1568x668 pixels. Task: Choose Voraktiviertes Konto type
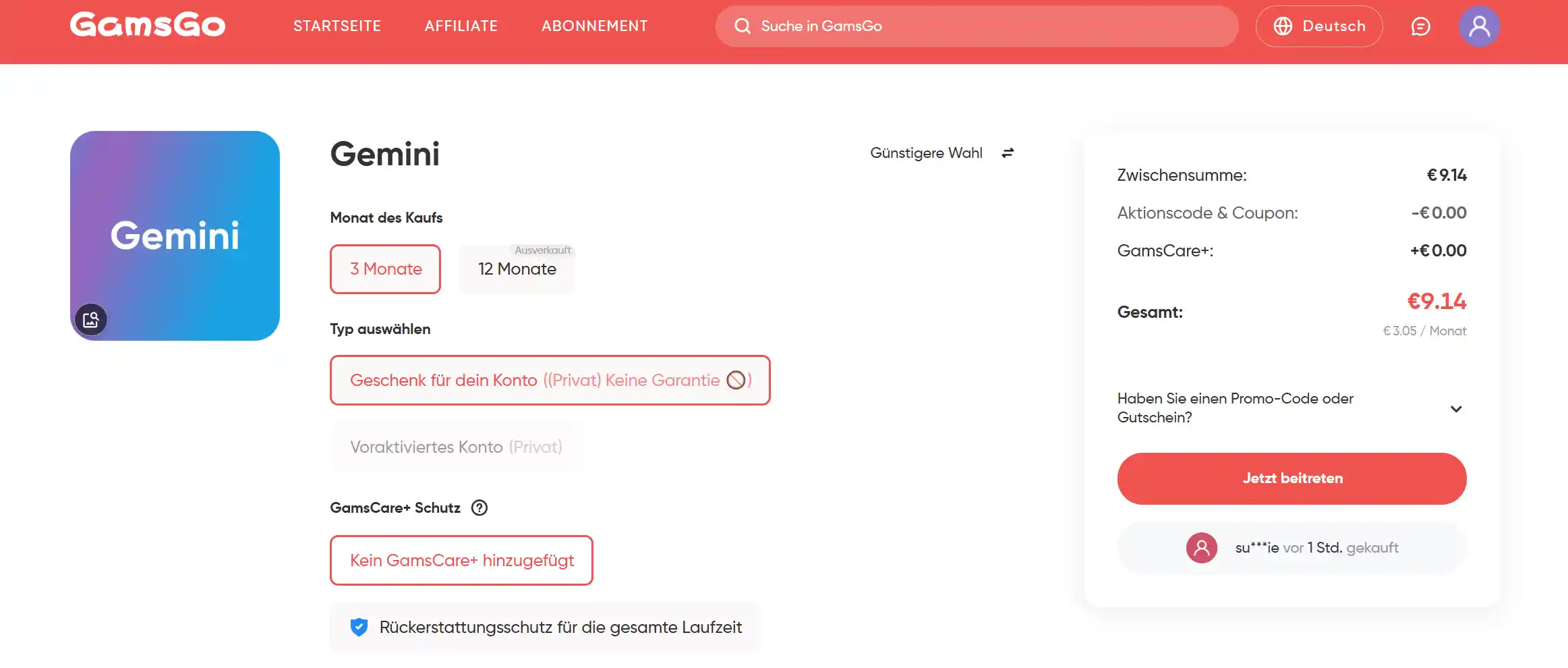point(457,447)
